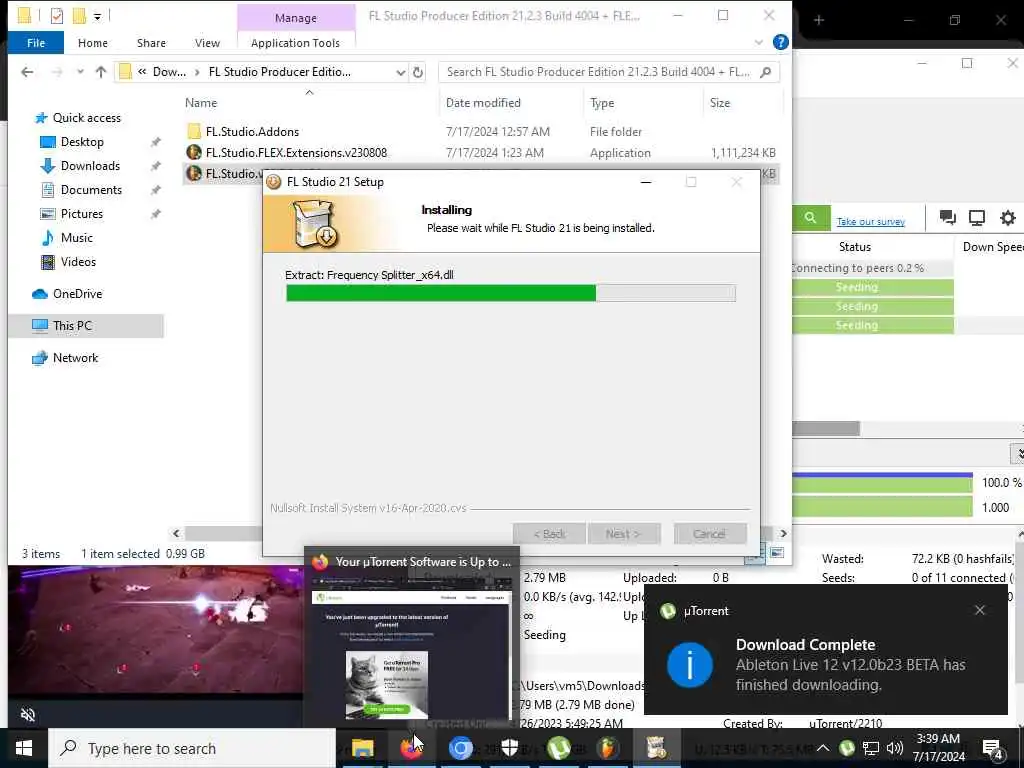Expand the Explorer ribbon chevron
The height and width of the screenshot is (768, 1024).
(x=758, y=42)
